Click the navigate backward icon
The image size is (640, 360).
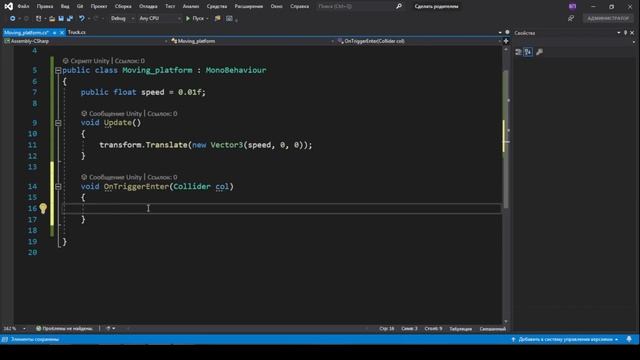[x=13, y=18]
